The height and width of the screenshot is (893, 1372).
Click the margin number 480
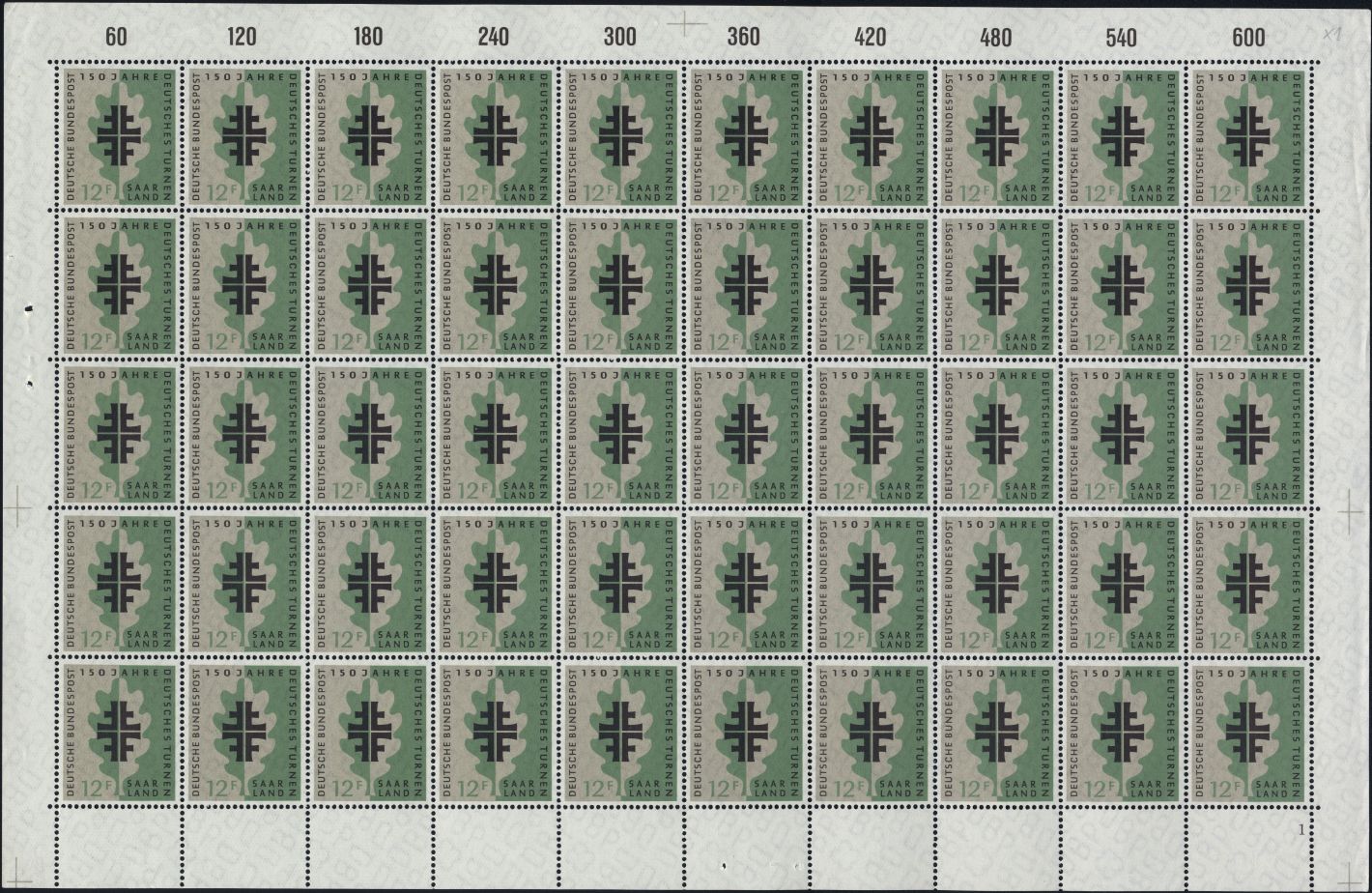click(x=995, y=38)
